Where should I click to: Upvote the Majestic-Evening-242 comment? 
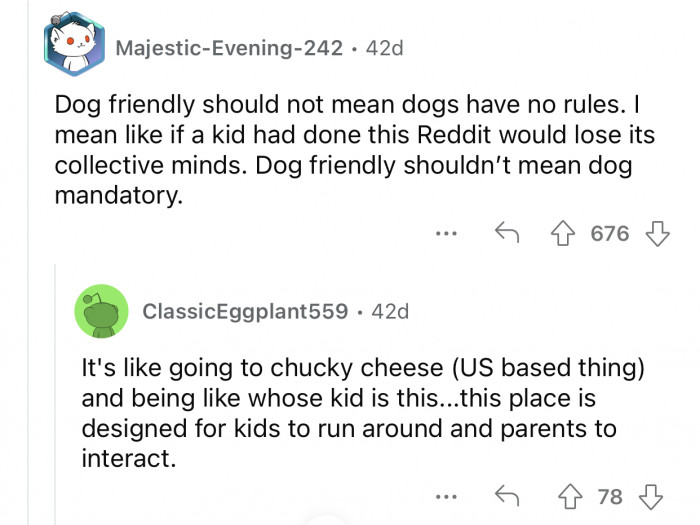click(566, 234)
